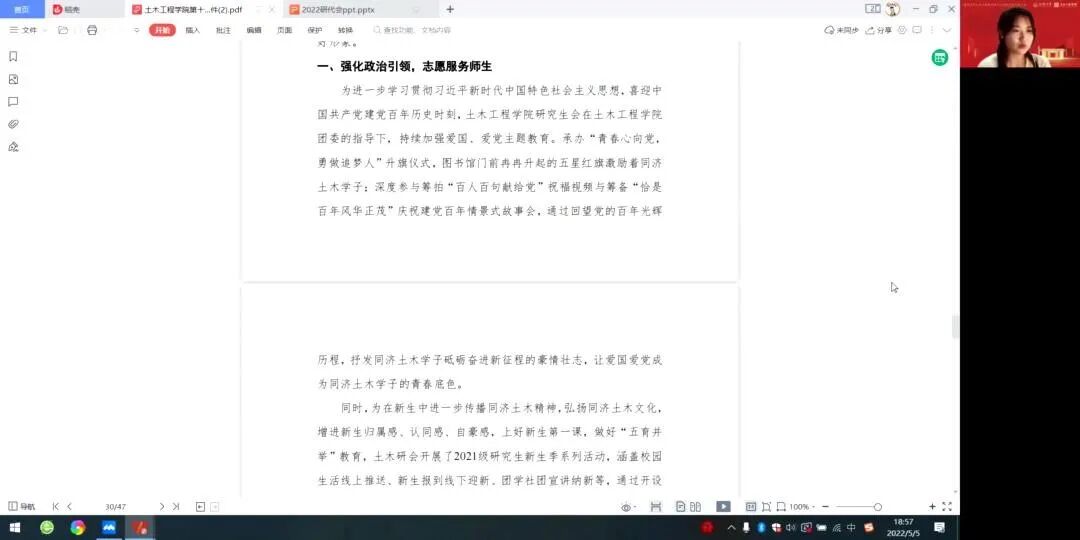Open the 100% zoom level dropdown
This screenshot has width=1080, height=540.
click(802, 507)
